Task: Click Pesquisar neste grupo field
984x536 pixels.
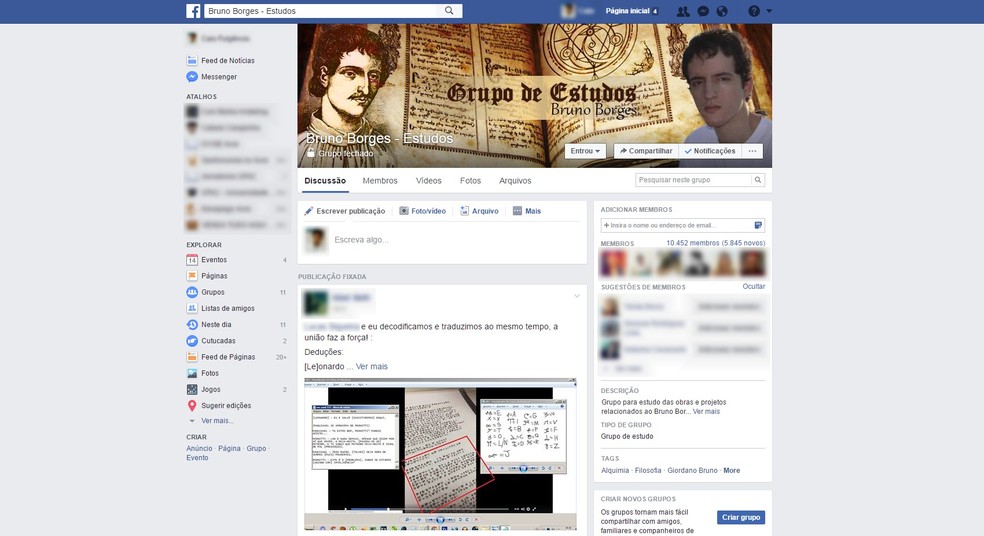Action: click(x=693, y=180)
